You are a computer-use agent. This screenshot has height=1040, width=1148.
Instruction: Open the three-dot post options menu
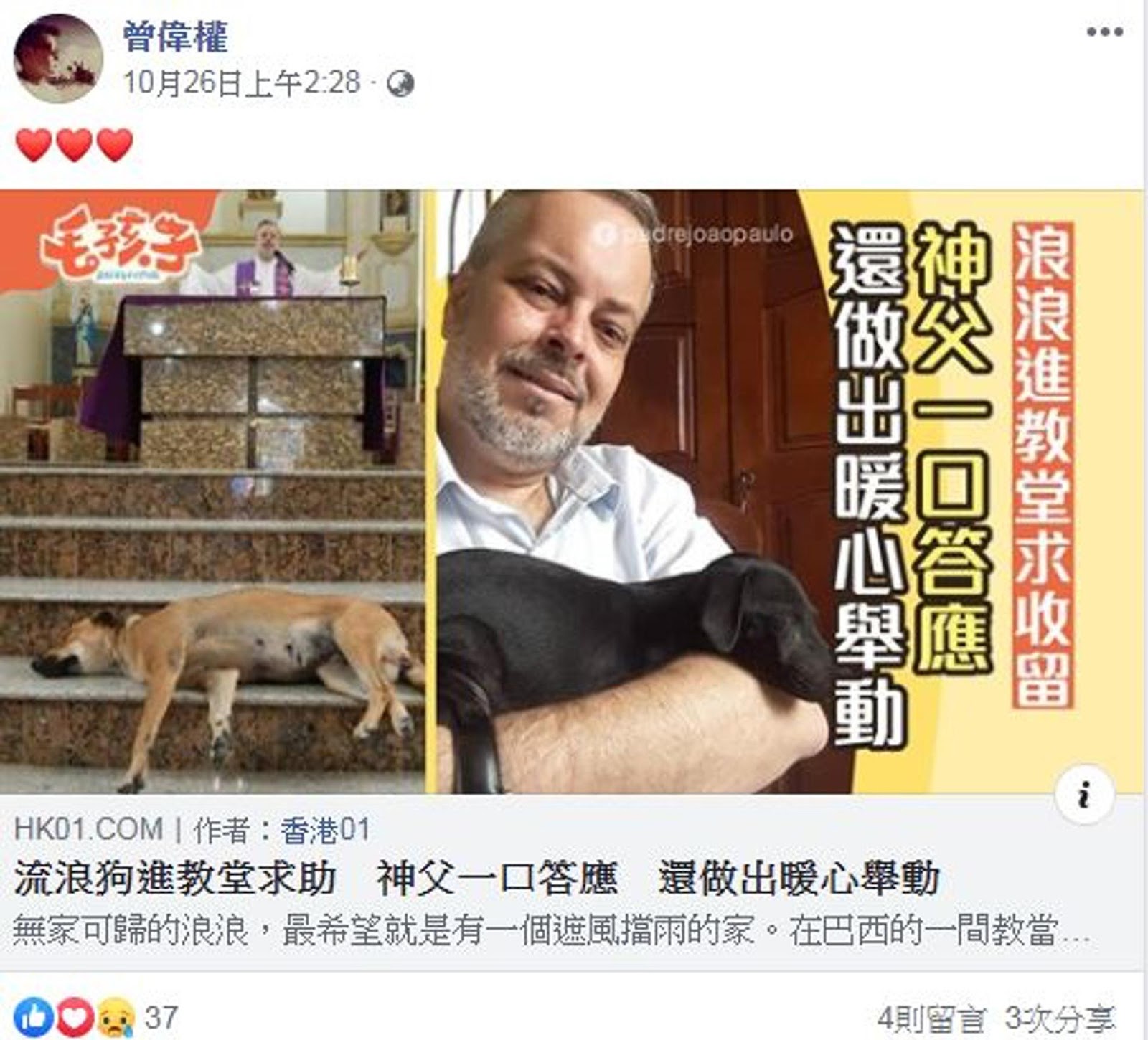[x=1104, y=32]
